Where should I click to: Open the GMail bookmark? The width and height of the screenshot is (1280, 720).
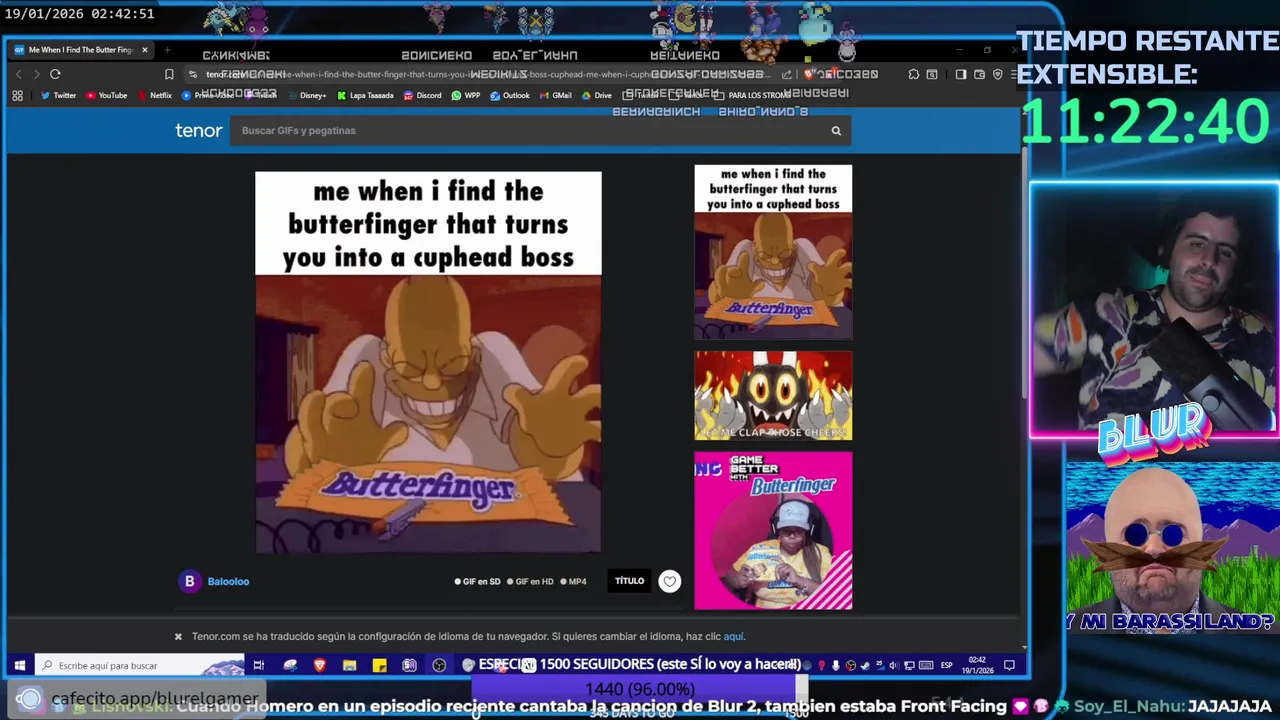coord(556,96)
